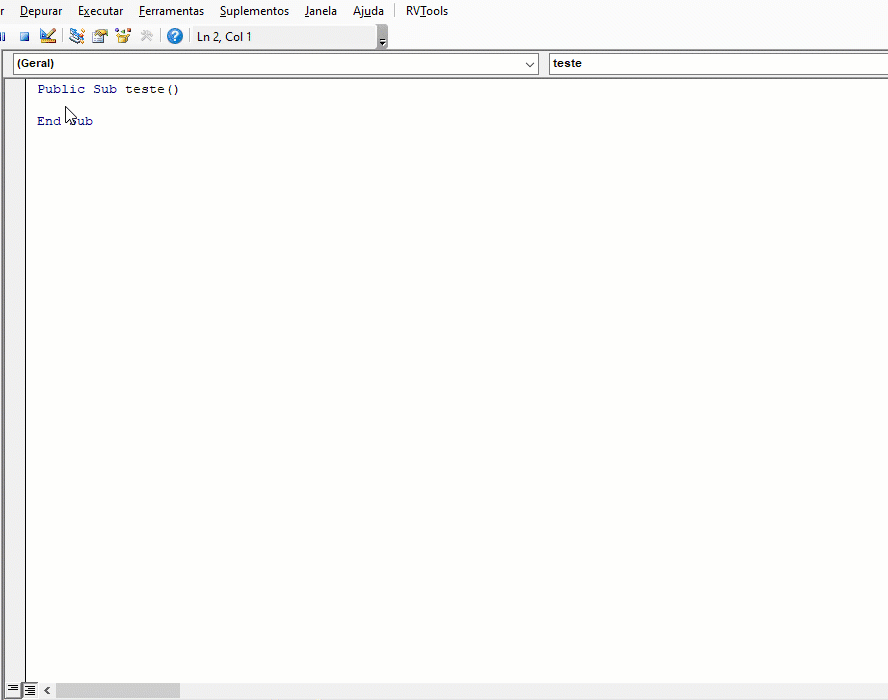Toggle Full Module View at bottom left
The height and width of the screenshot is (700, 888).
coord(30,689)
